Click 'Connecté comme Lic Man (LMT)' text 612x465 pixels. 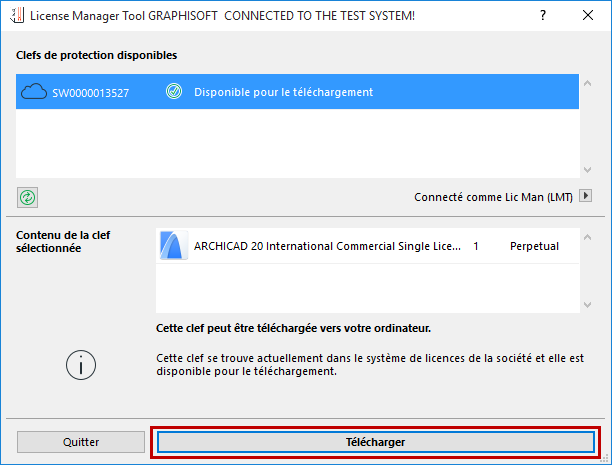tap(493, 197)
